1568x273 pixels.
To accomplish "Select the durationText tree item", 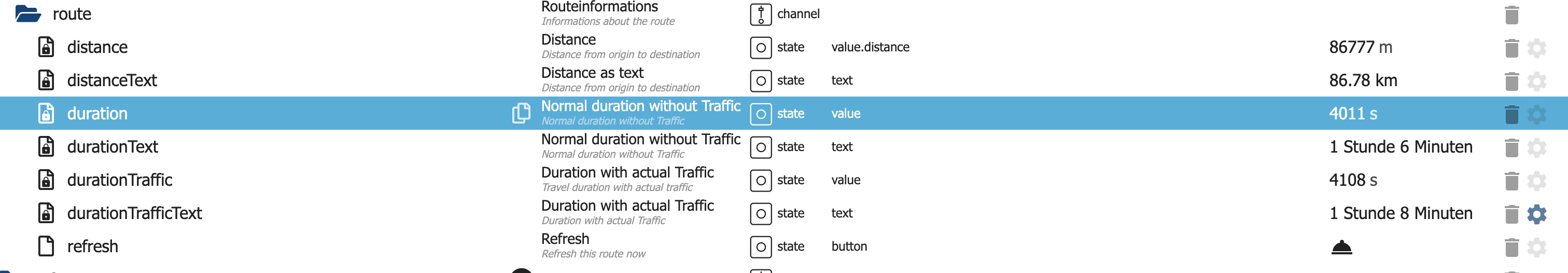I will pos(113,147).
